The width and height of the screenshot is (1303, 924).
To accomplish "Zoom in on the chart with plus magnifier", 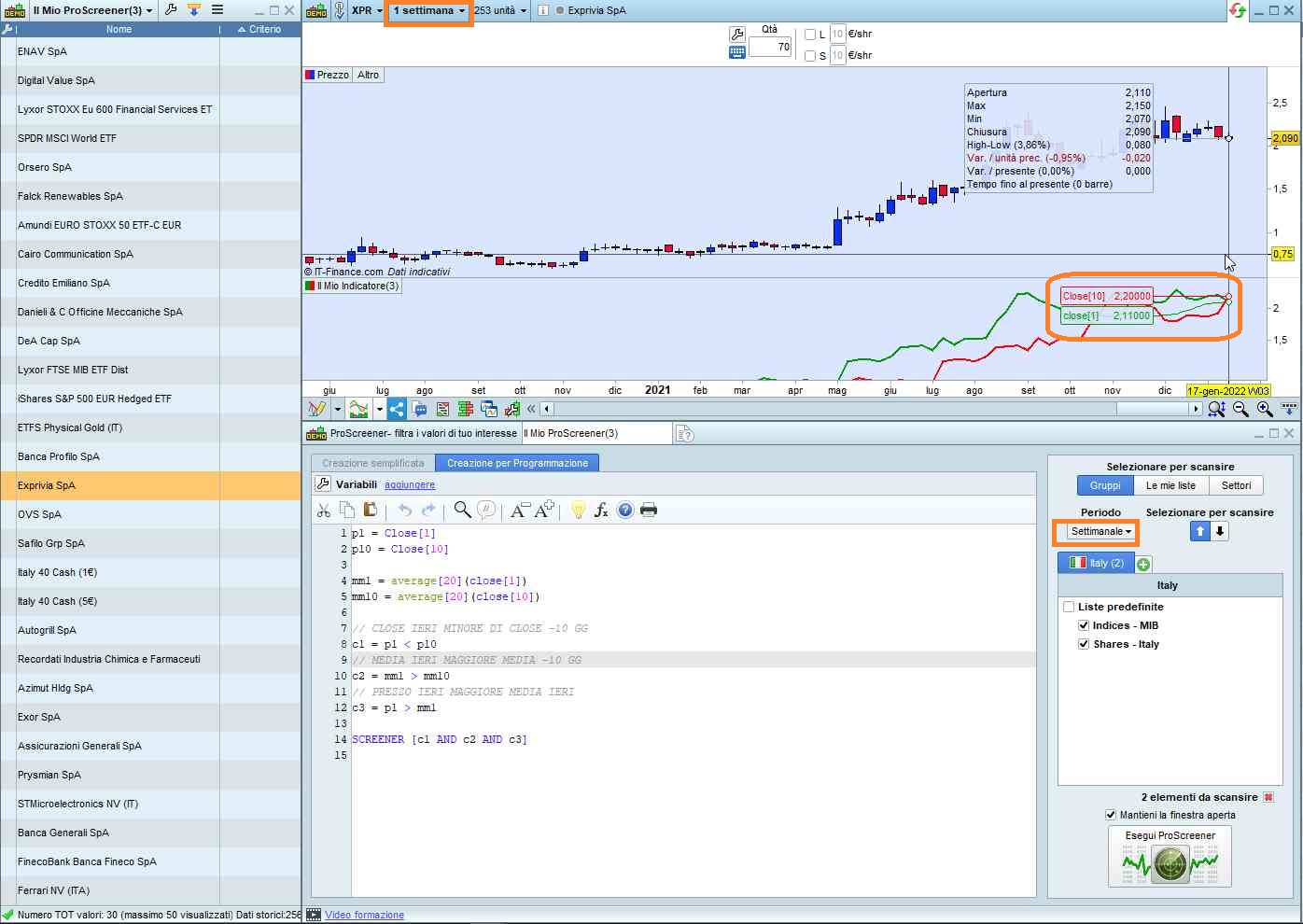I will click(1265, 409).
